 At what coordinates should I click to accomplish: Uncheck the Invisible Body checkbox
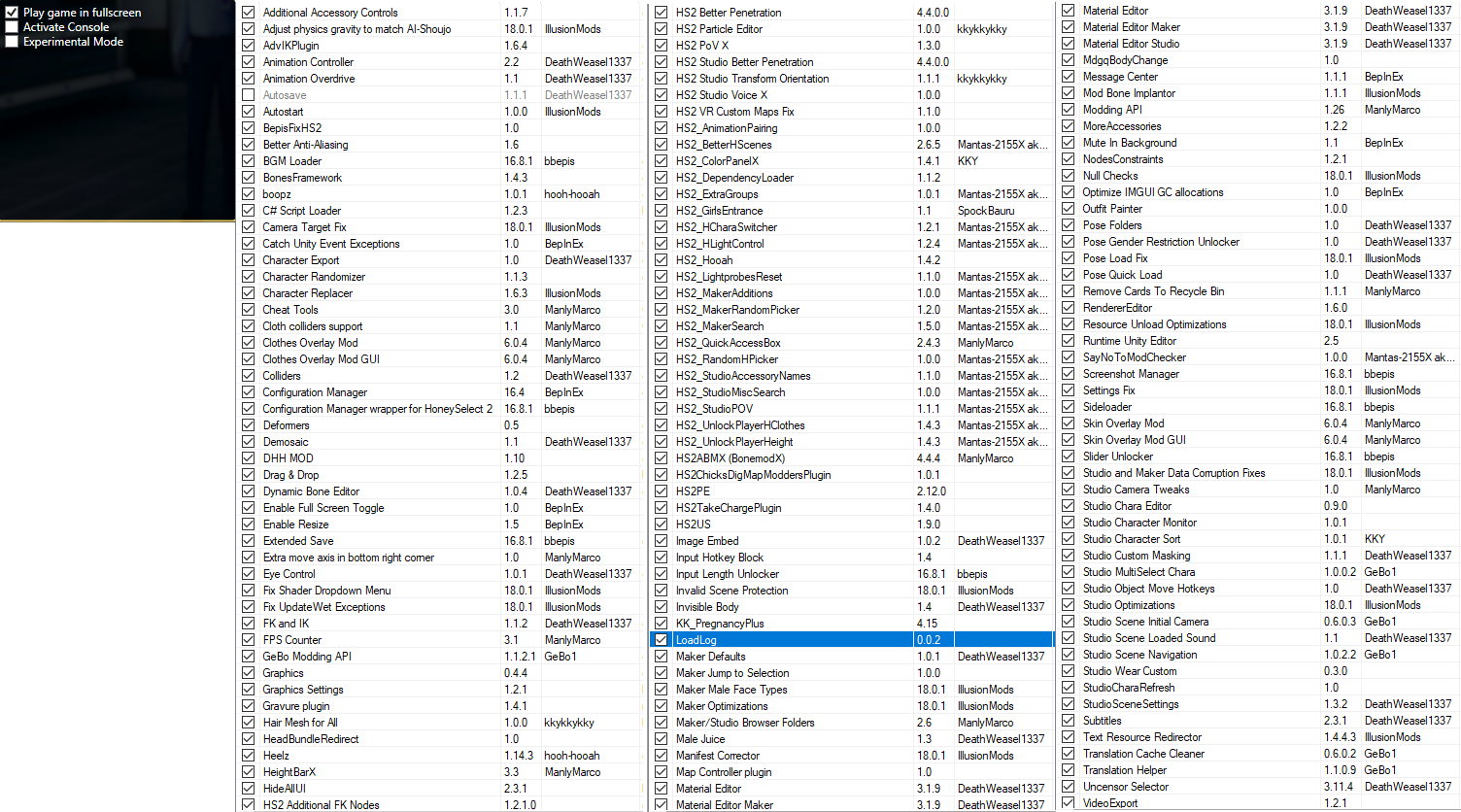662,607
